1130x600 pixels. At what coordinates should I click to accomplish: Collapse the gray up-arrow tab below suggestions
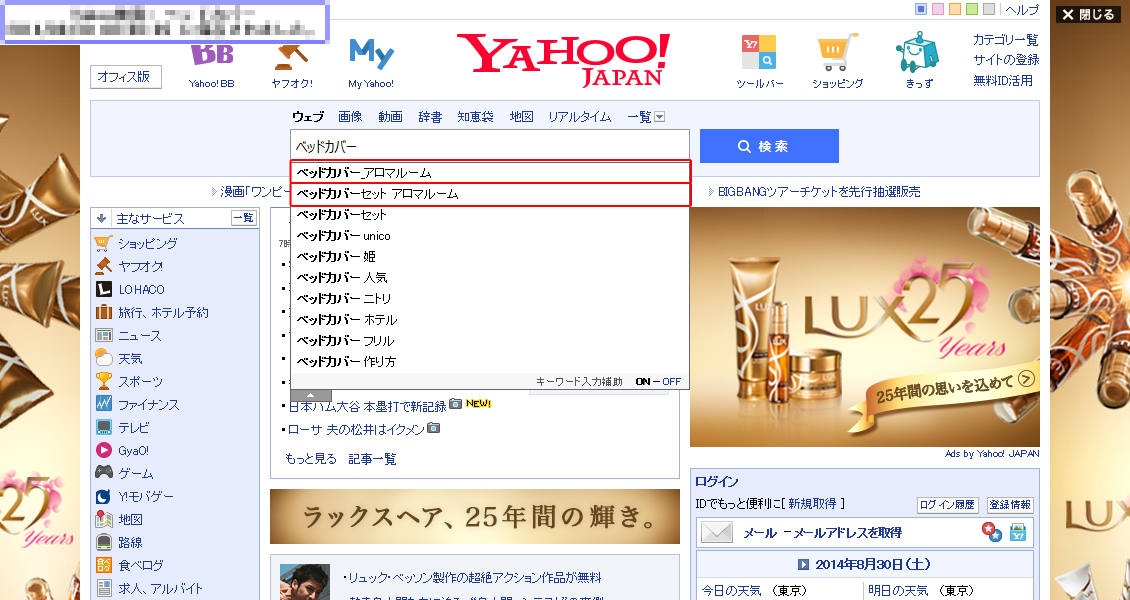[311, 395]
